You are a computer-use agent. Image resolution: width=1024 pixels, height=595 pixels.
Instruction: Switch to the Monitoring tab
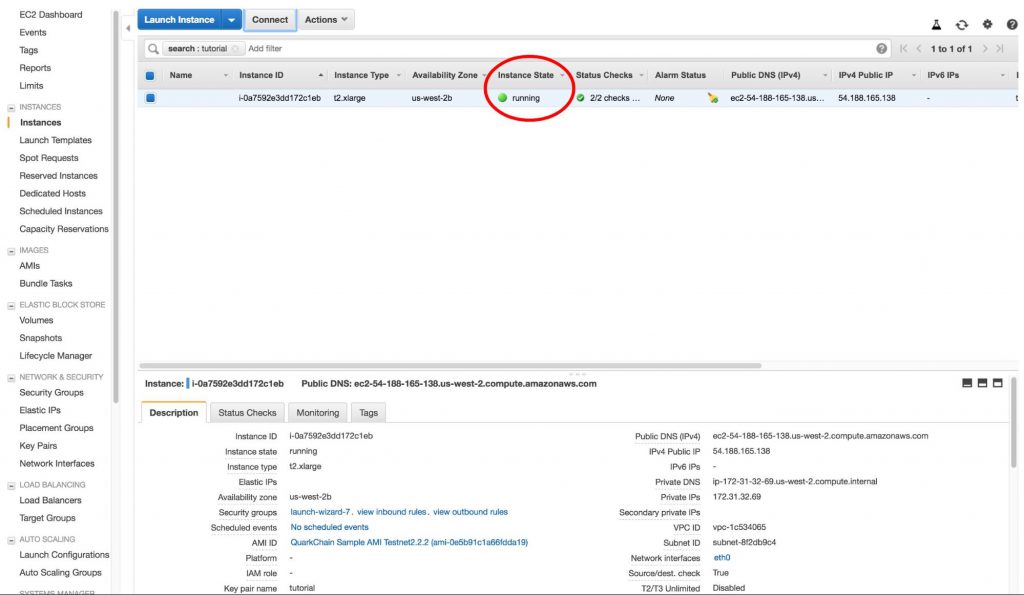(x=317, y=413)
